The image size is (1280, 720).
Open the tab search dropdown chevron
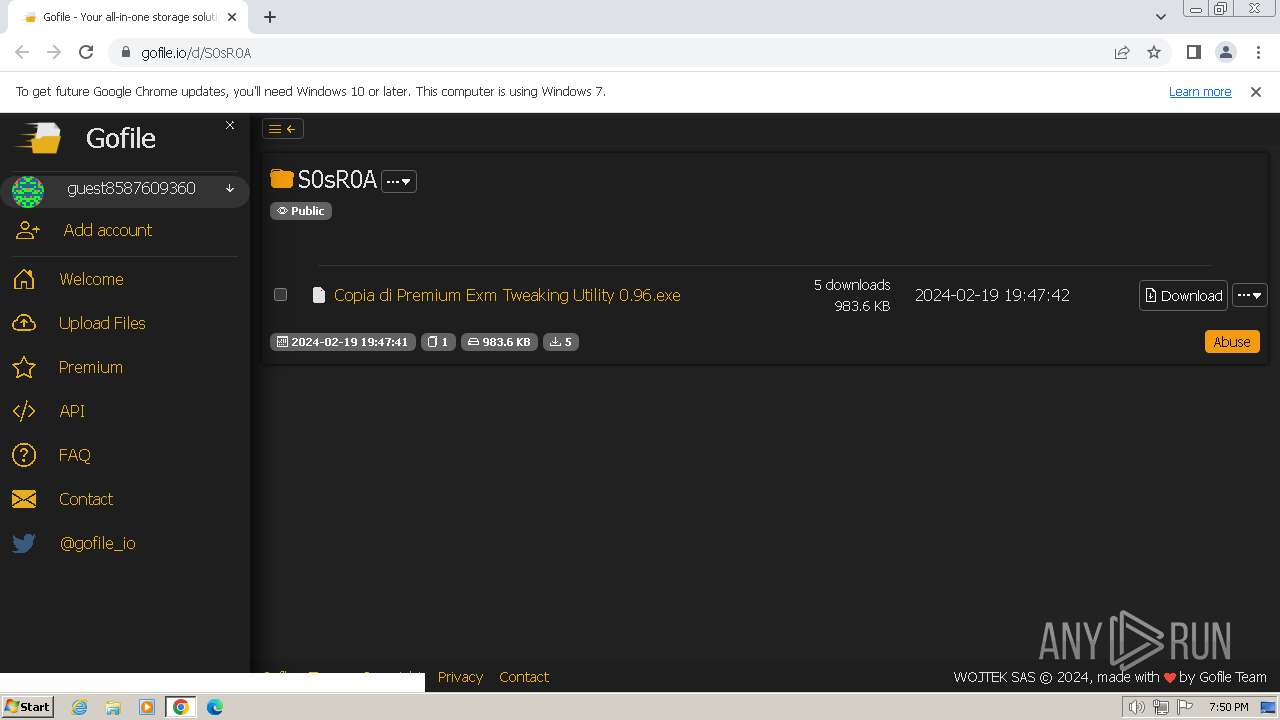coord(1160,16)
